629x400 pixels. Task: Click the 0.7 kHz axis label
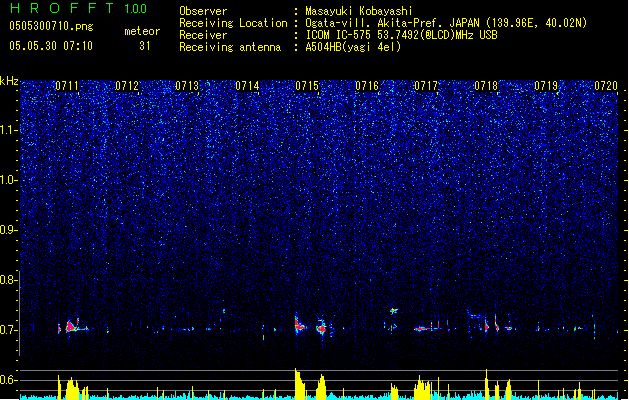point(9,330)
